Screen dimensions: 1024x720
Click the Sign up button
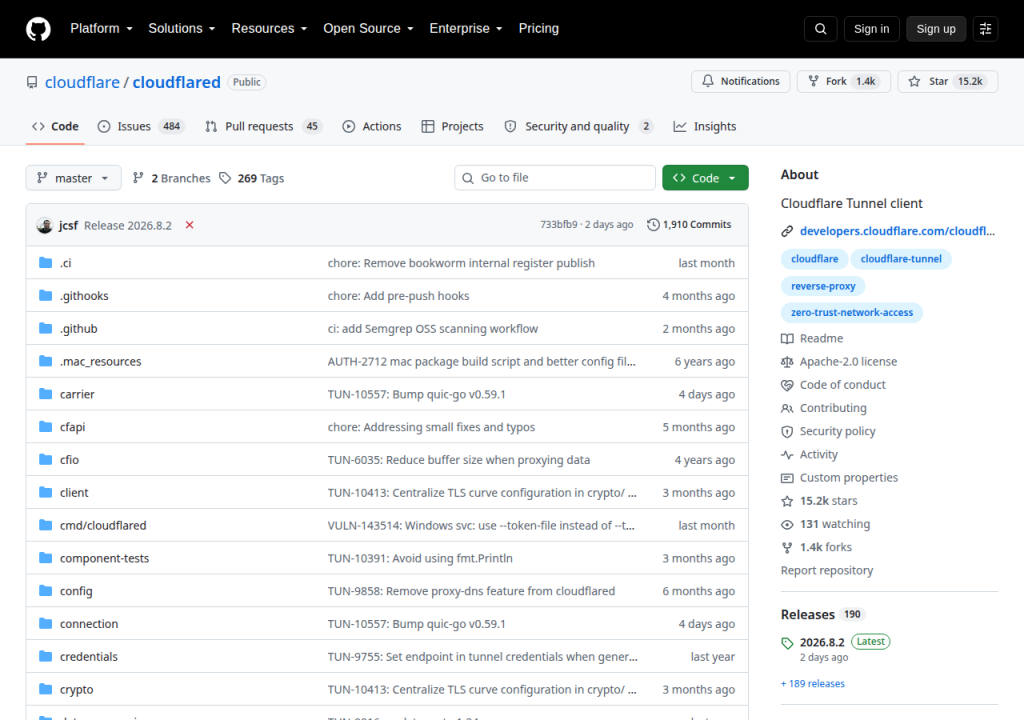pos(936,29)
